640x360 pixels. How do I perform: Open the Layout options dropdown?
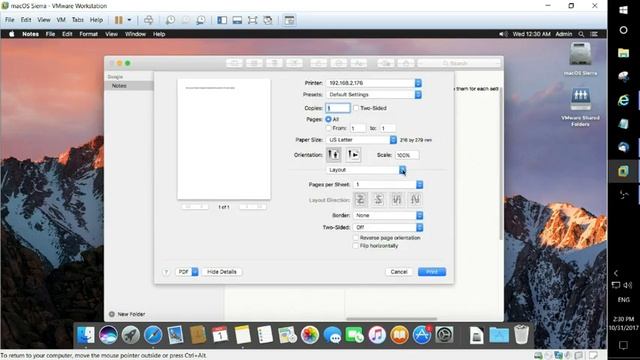(366, 170)
